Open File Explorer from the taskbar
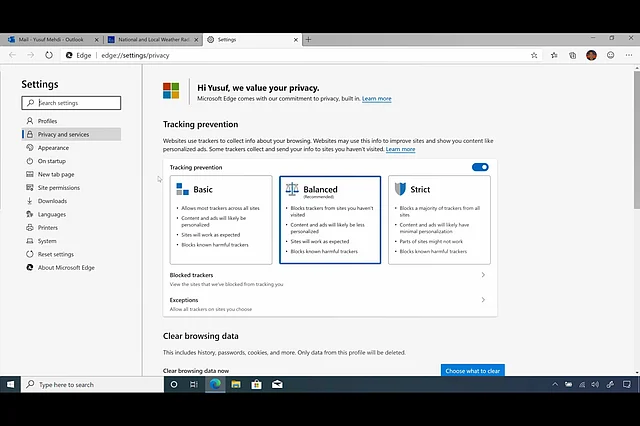Viewport: 640px width, 426px height. pyautogui.click(x=236, y=384)
